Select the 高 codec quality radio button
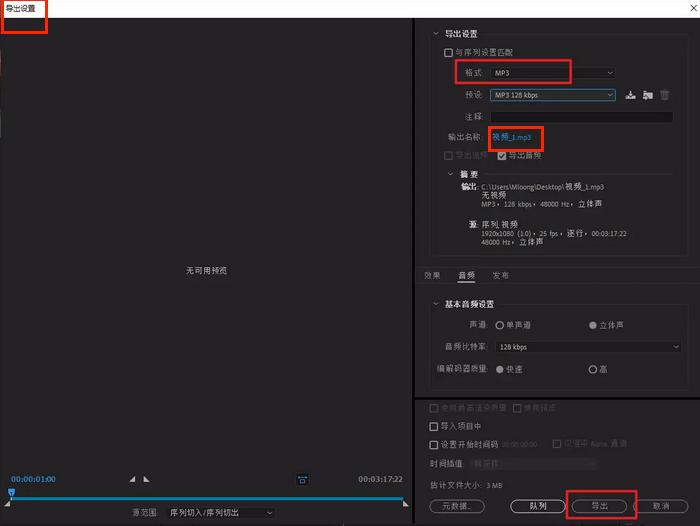The image size is (700, 526). [x=593, y=369]
